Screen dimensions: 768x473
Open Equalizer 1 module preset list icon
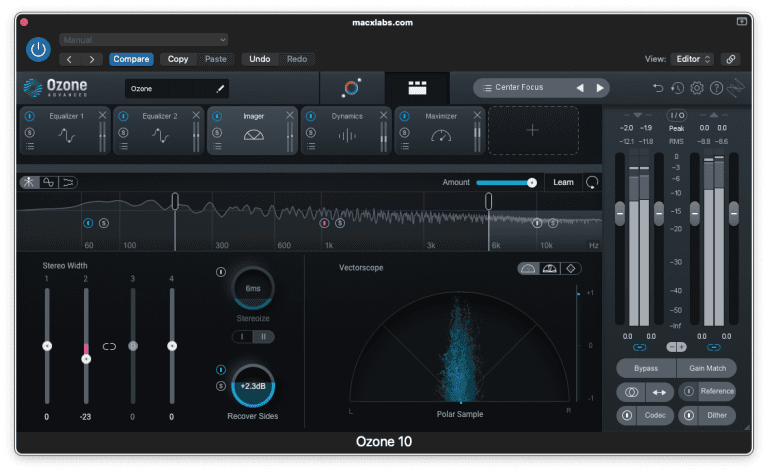coord(30,146)
